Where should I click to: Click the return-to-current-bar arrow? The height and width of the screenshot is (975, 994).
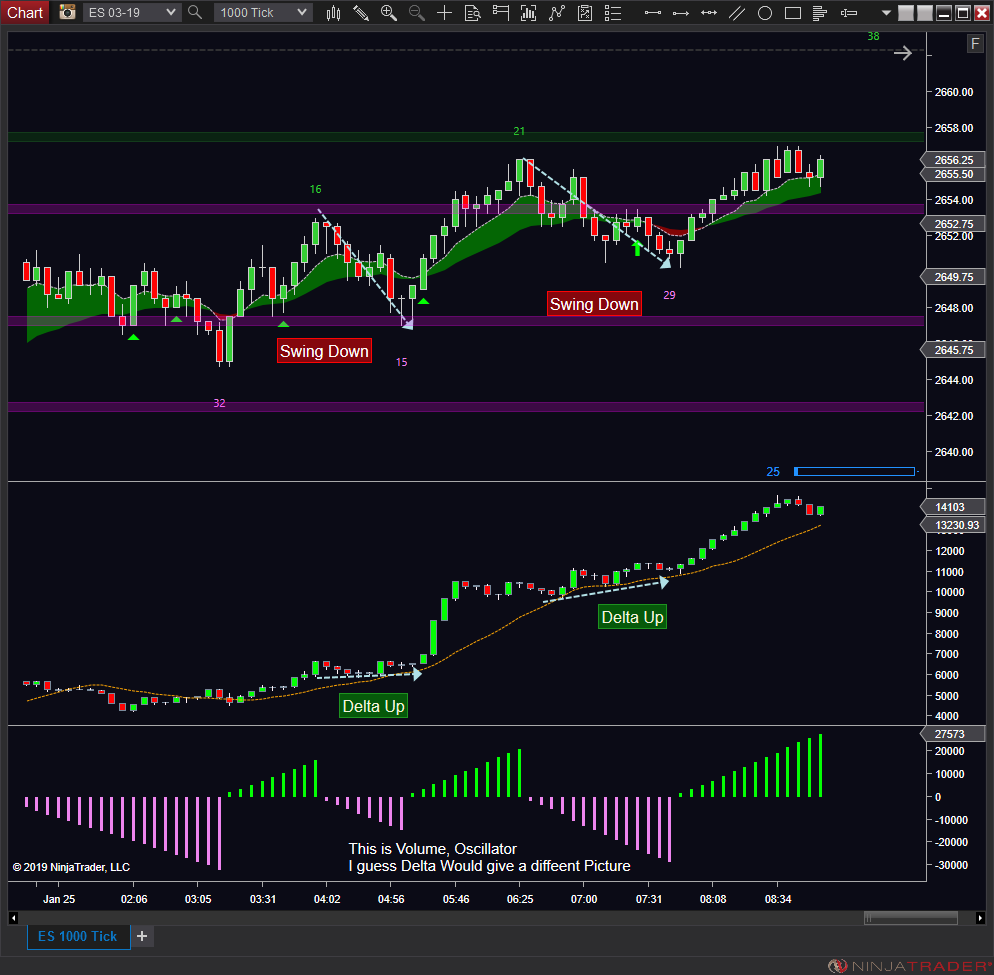[x=903, y=53]
